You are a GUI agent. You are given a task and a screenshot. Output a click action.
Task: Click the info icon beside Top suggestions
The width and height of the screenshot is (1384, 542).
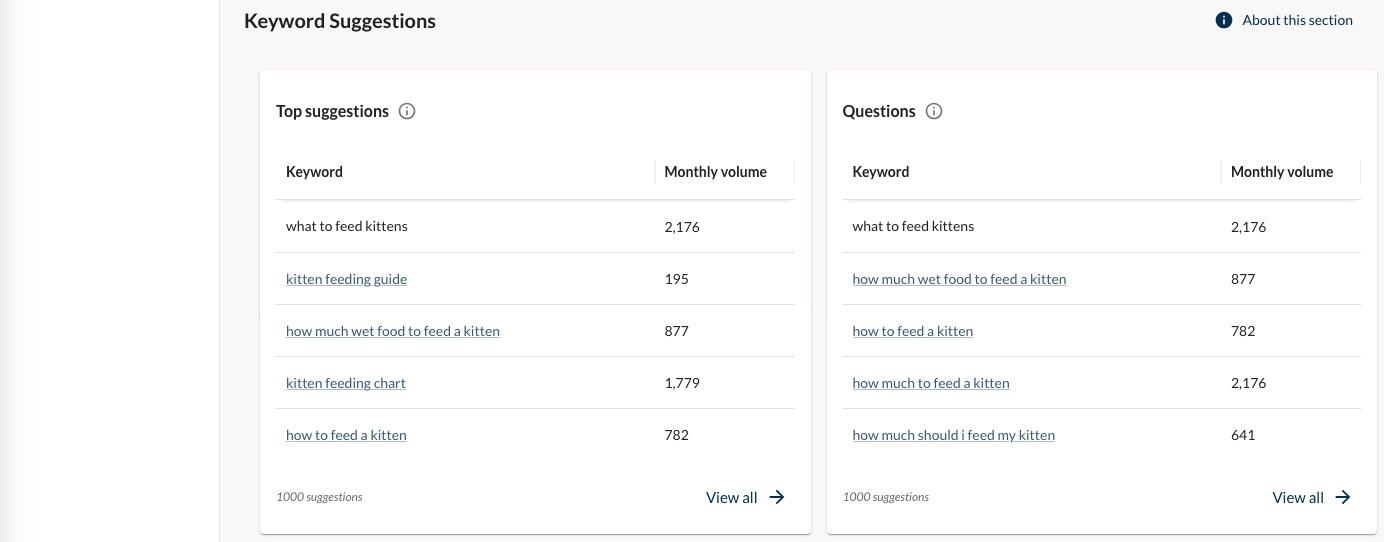pyautogui.click(x=407, y=111)
